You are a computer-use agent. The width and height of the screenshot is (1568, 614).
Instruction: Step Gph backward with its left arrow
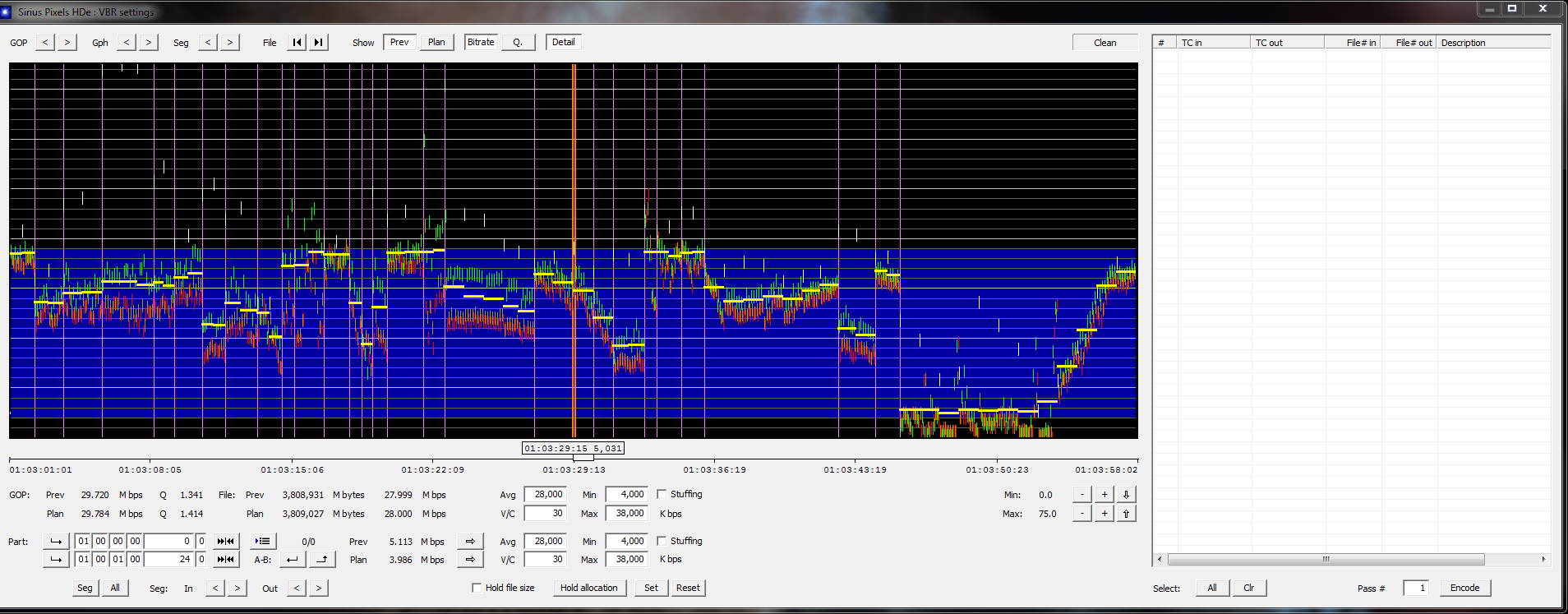127,43
